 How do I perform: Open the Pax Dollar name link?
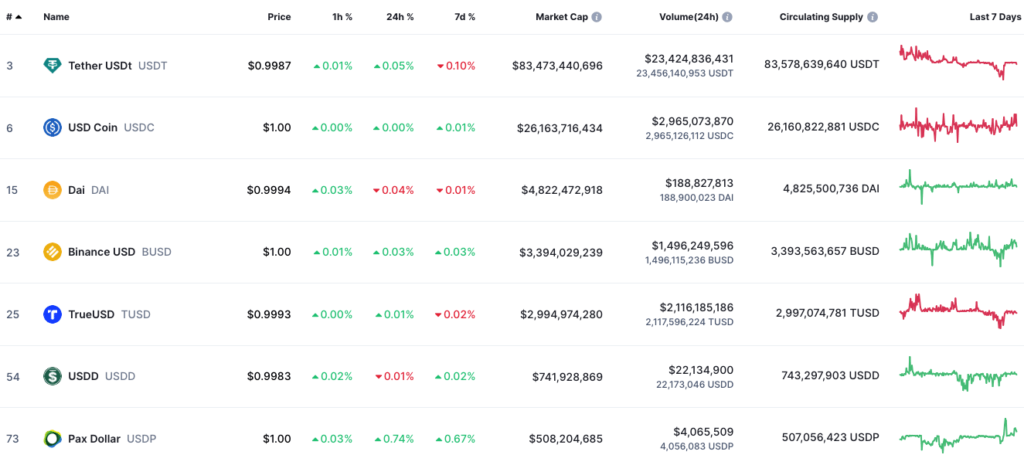(98, 438)
